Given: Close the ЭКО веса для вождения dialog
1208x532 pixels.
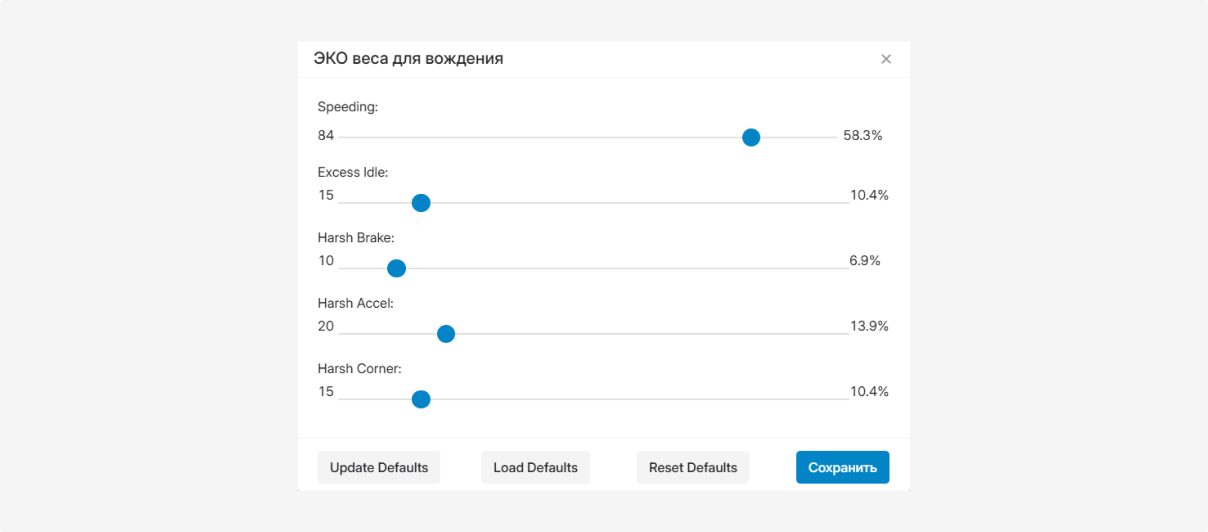Looking at the screenshot, I should click(885, 59).
